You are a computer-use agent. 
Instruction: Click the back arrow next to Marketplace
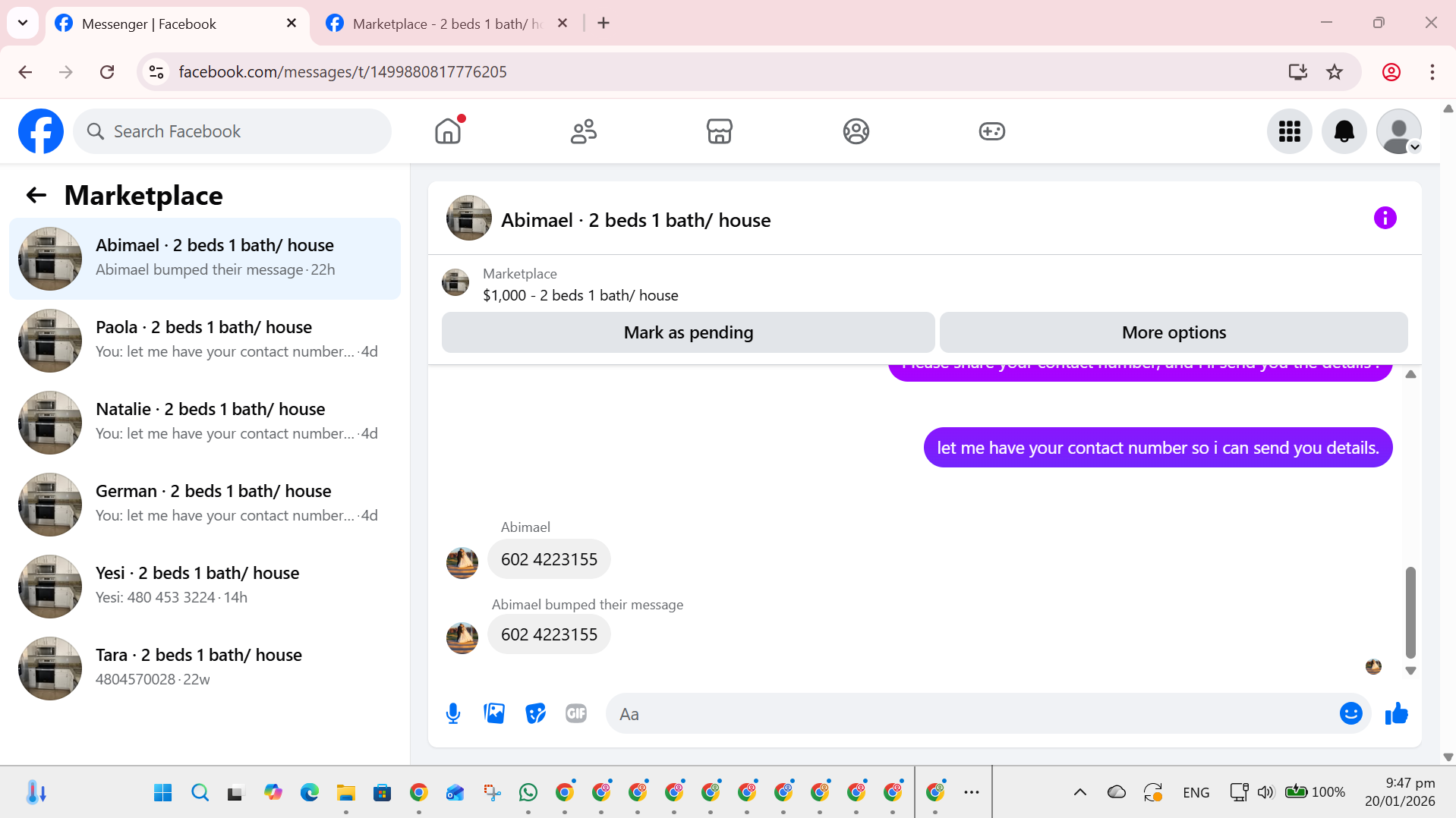point(36,195)
